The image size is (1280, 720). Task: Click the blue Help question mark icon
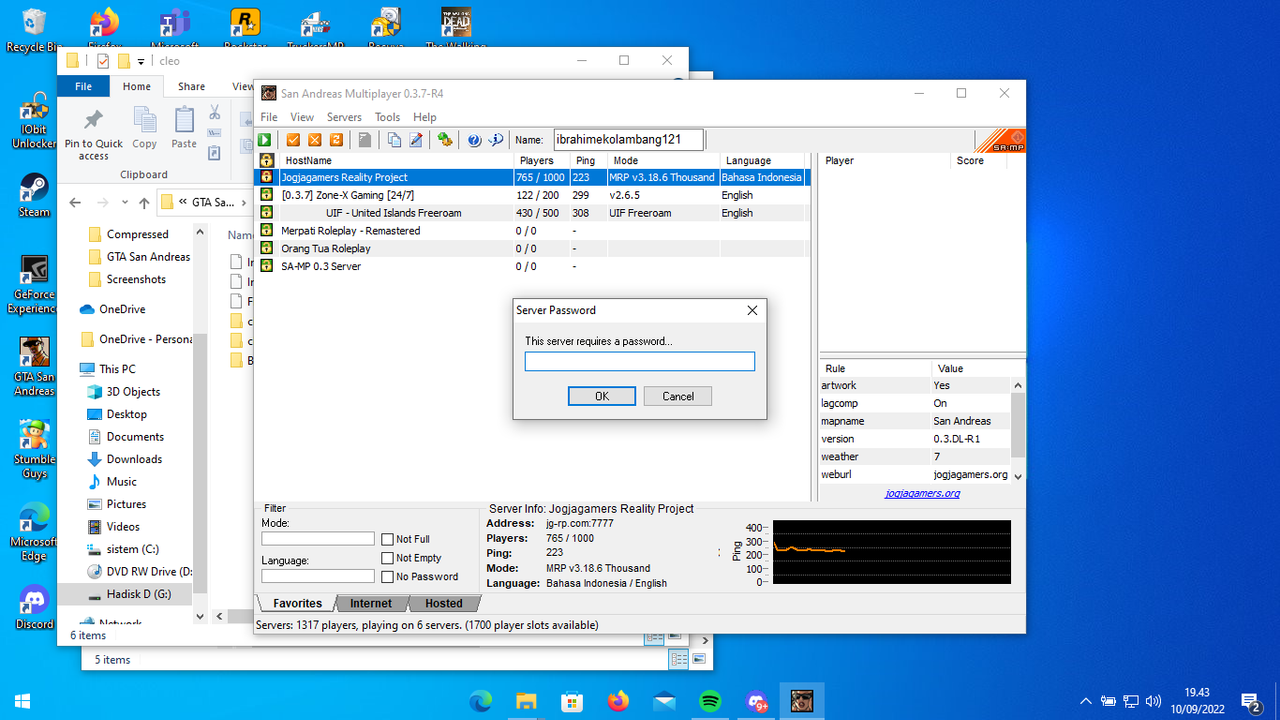point(474,140)
